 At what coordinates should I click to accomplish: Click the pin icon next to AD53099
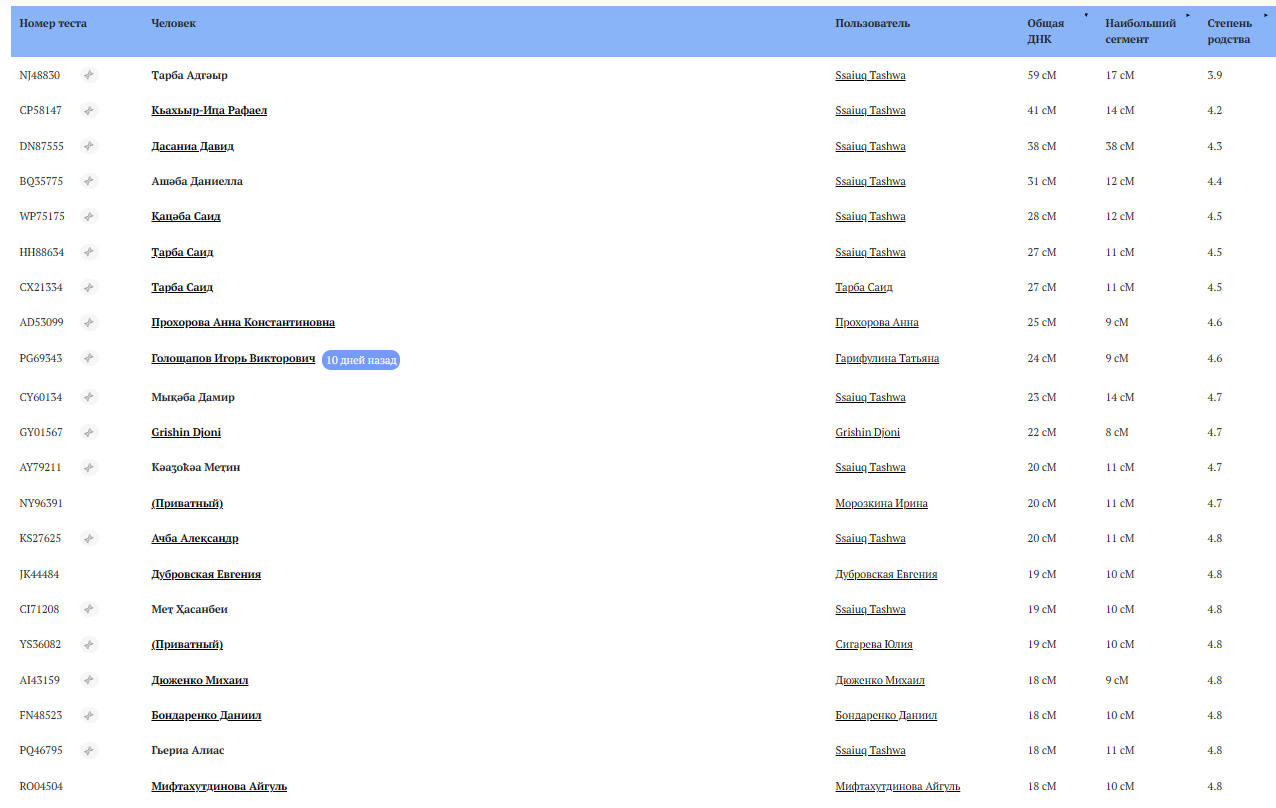point(89,322)
